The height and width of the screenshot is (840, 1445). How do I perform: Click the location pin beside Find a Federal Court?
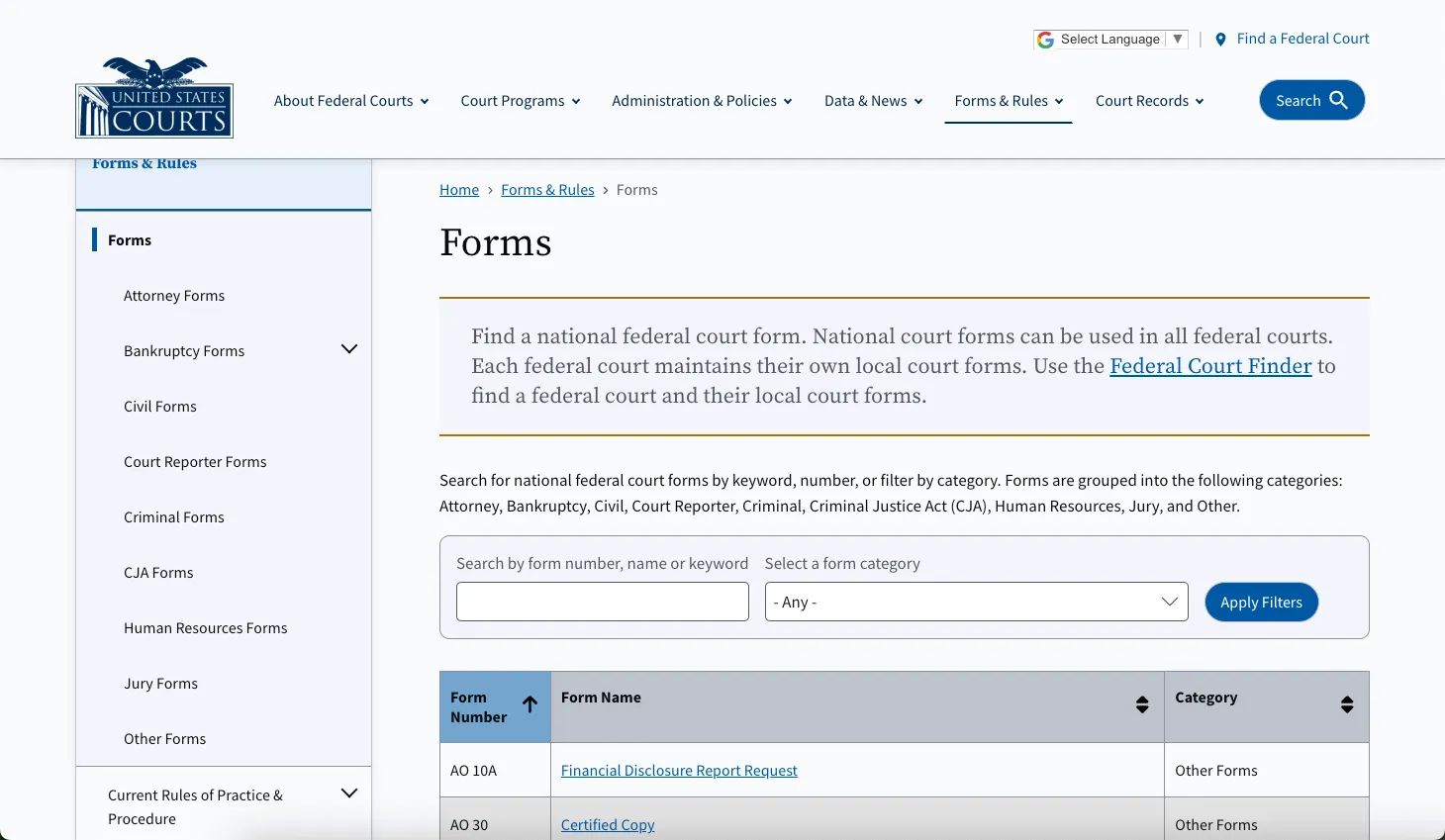1219,39
